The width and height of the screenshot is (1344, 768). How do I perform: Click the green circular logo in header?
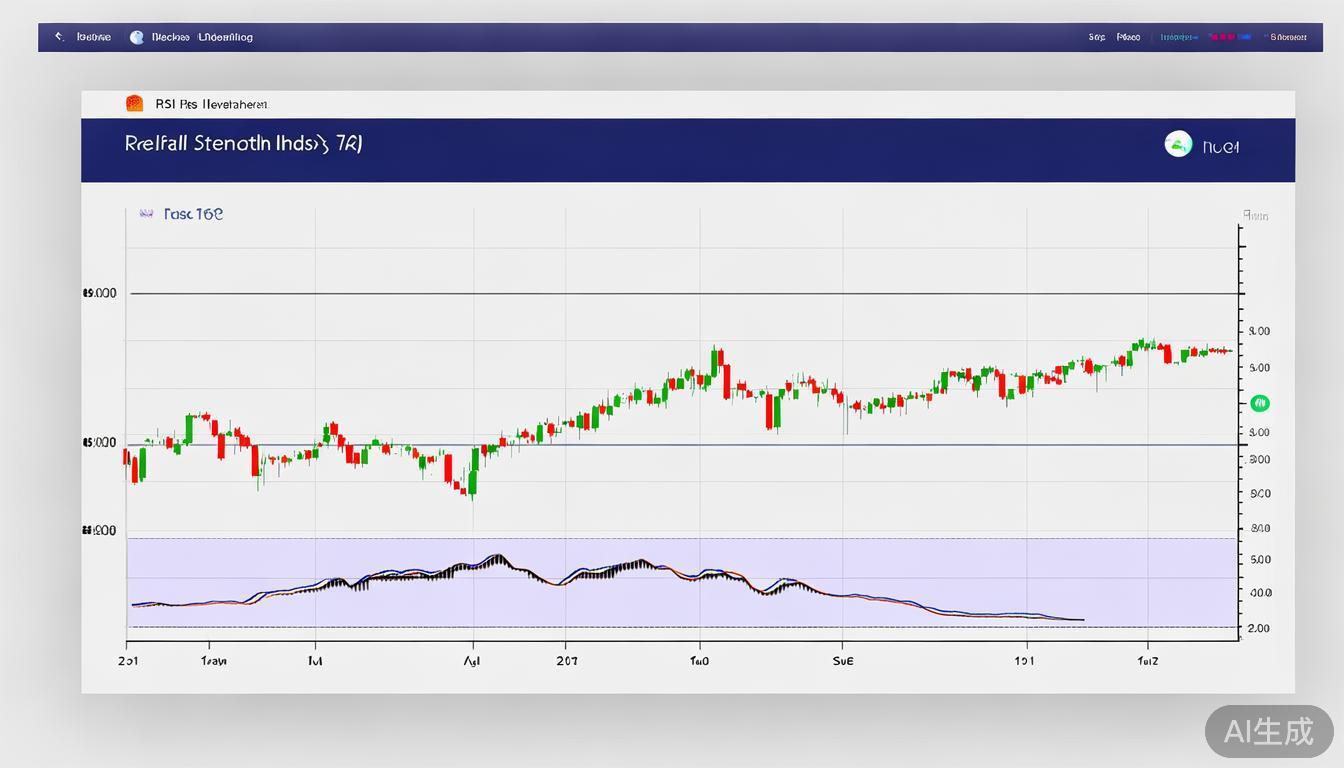pyautogui.click(x=1178, y=145)
